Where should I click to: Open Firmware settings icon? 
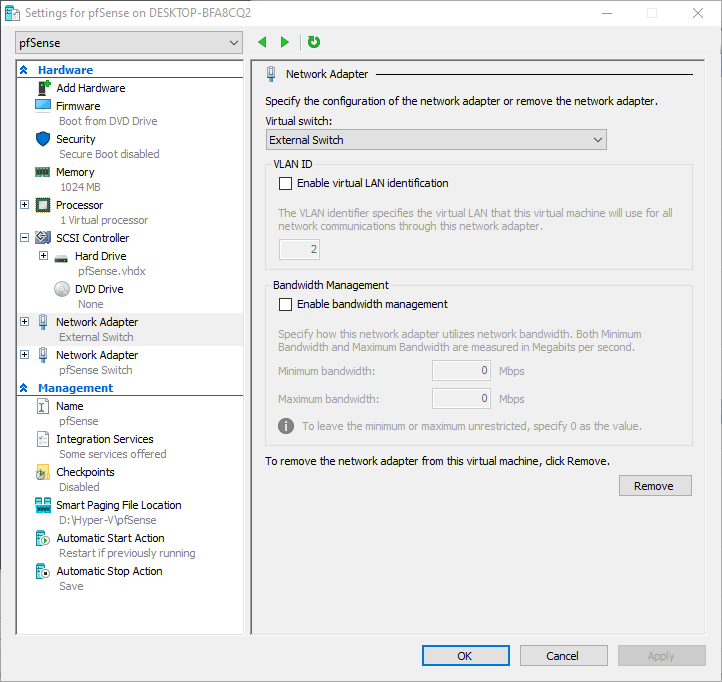click(43, 106)
